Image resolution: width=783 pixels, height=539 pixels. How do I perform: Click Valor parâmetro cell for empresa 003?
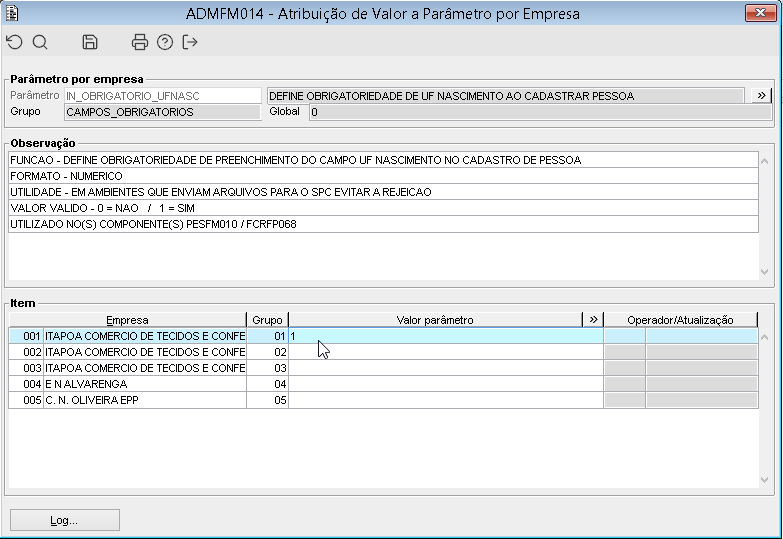pos(446,368)
